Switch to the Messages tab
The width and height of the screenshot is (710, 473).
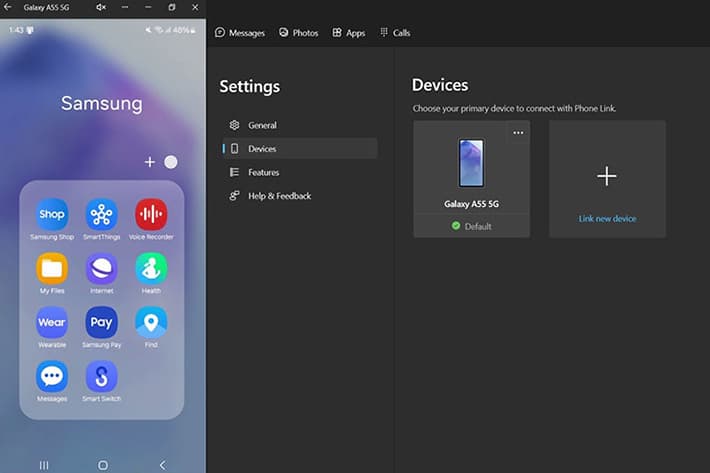(240, 33)
